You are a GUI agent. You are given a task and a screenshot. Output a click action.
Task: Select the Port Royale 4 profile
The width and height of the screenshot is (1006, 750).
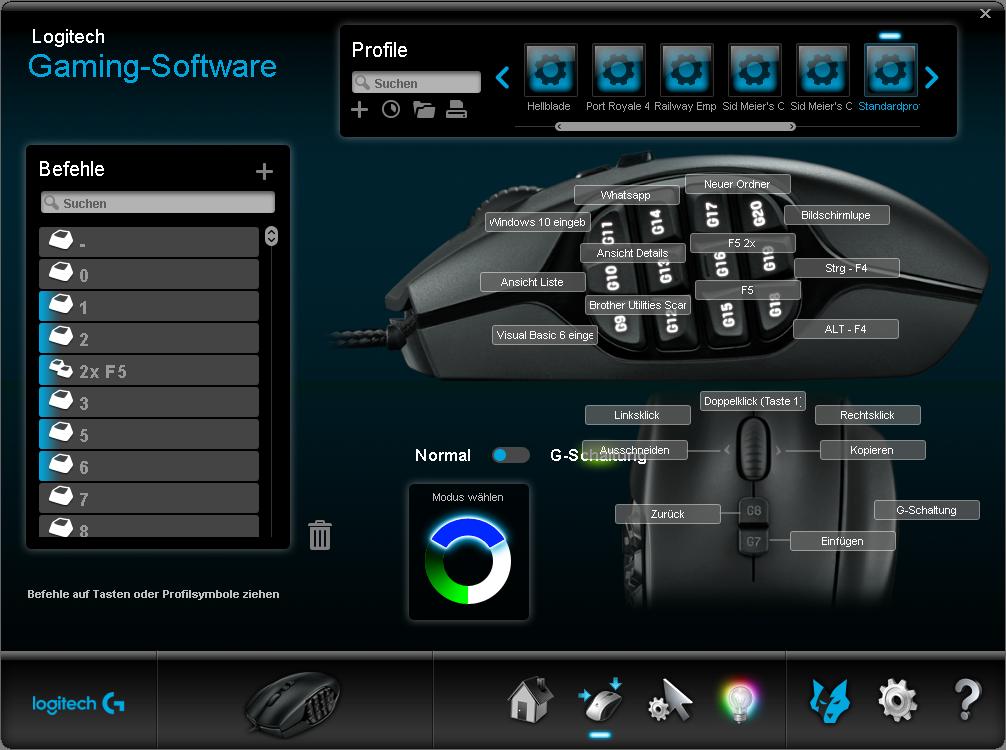click(618, 70)
